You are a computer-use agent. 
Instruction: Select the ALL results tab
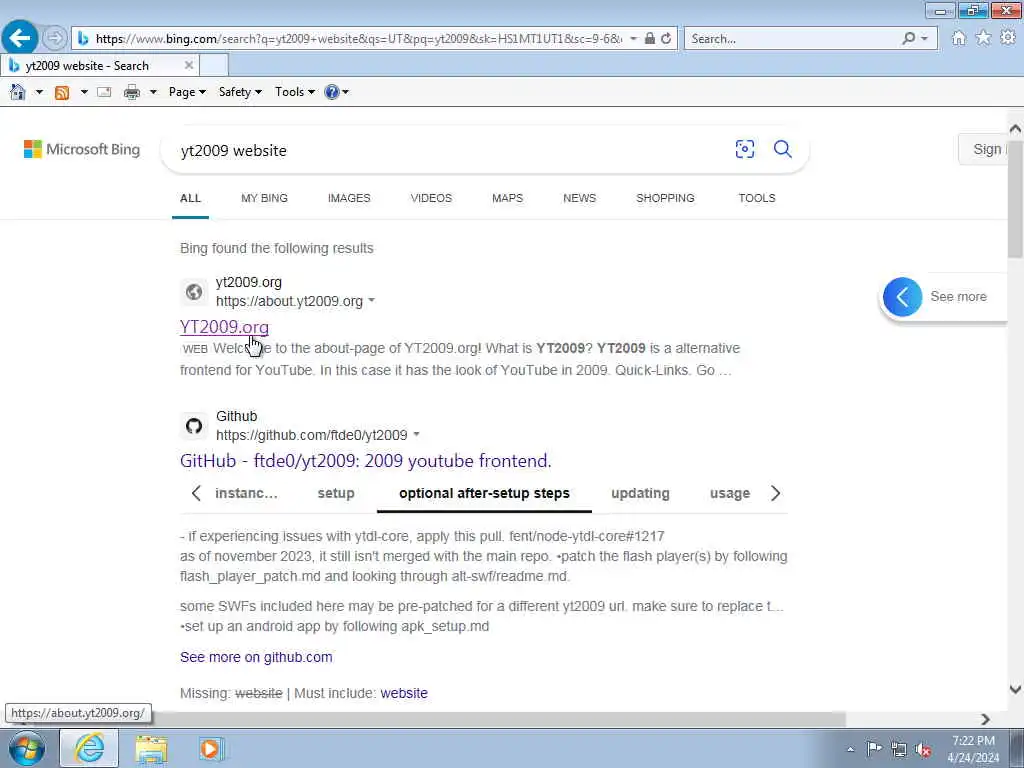[190, 198]
